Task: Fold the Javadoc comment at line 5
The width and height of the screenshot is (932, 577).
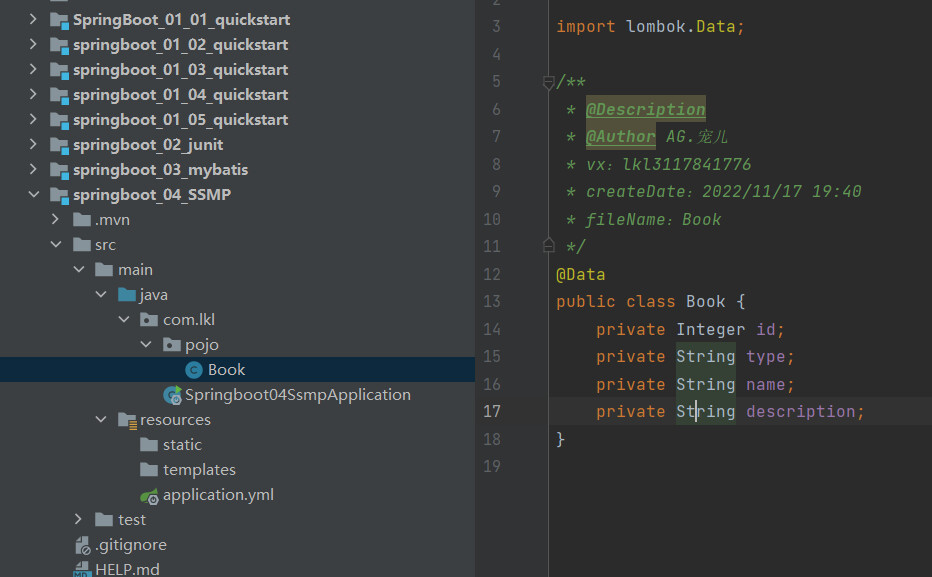Action: (549, 82)
